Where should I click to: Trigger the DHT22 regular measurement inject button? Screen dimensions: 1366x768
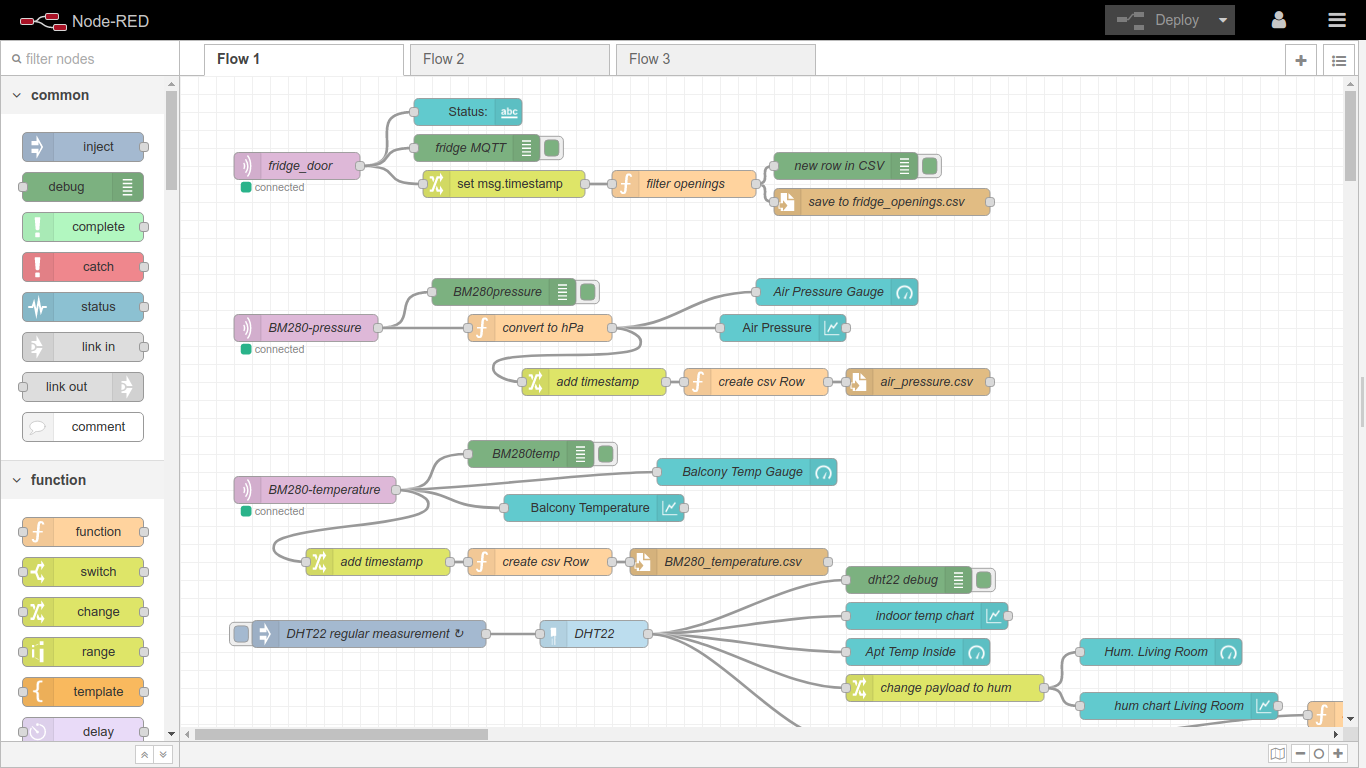click(x=241, y=634)
